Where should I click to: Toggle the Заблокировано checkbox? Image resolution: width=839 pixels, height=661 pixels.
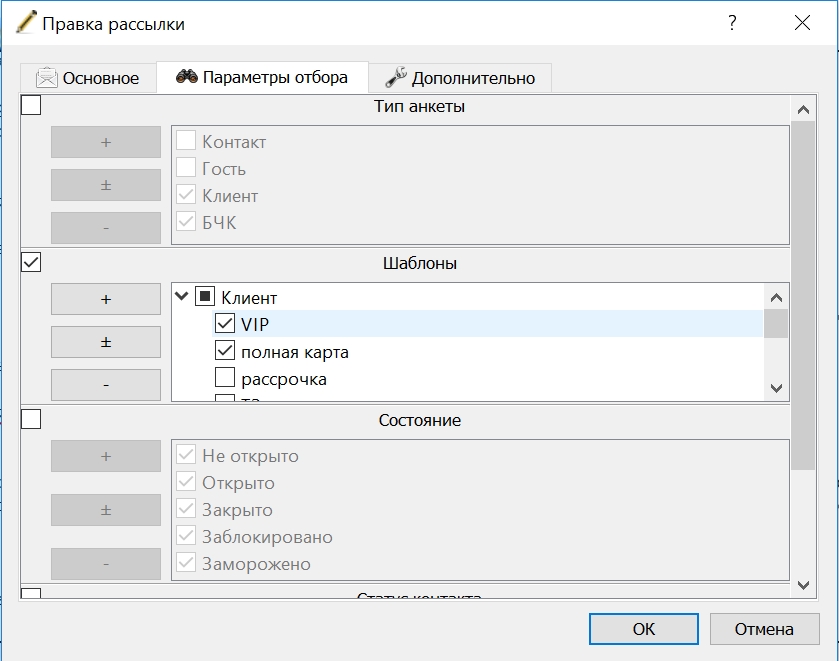(186, 535)
